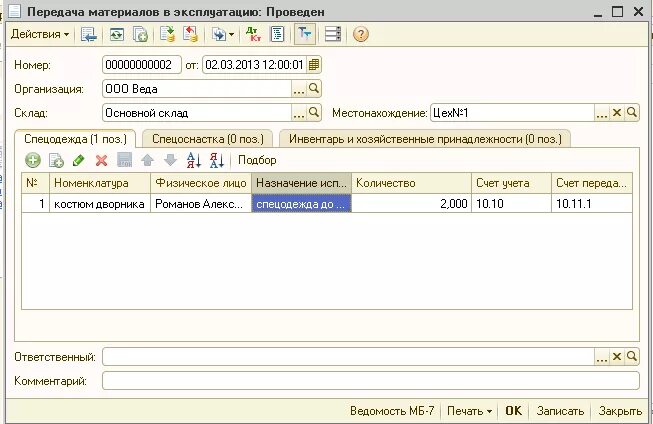Click the Ведомость МБ-7 button
This screenshot has height=424, width=653.
[392, 411]
